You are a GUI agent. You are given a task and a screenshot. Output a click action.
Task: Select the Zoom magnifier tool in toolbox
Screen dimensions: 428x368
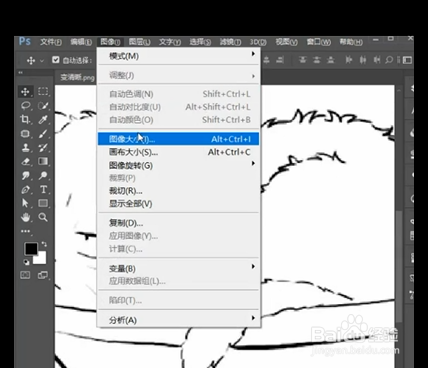click(43, 217)
